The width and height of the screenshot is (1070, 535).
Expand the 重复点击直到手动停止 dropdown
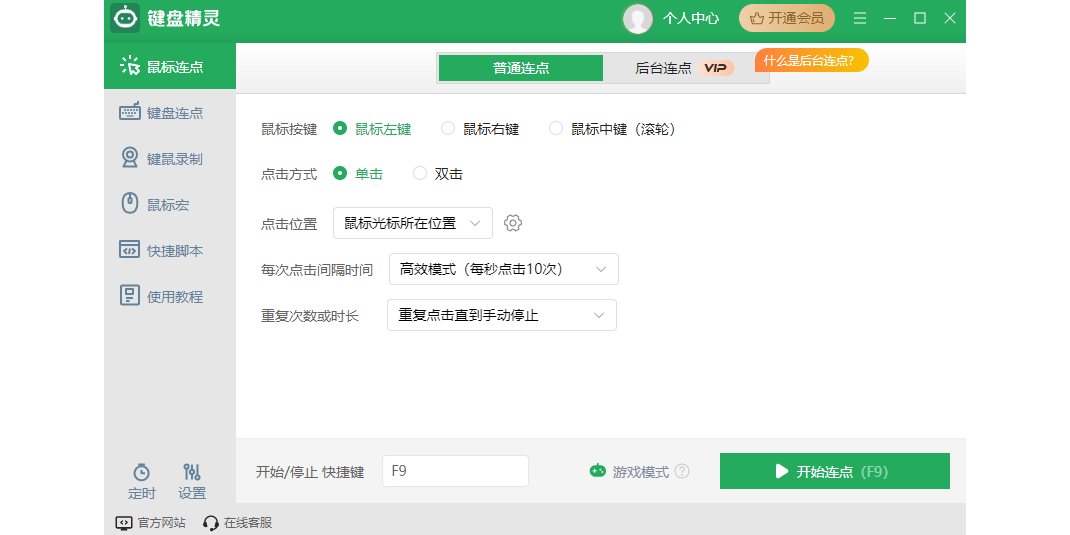click(501, 315)
